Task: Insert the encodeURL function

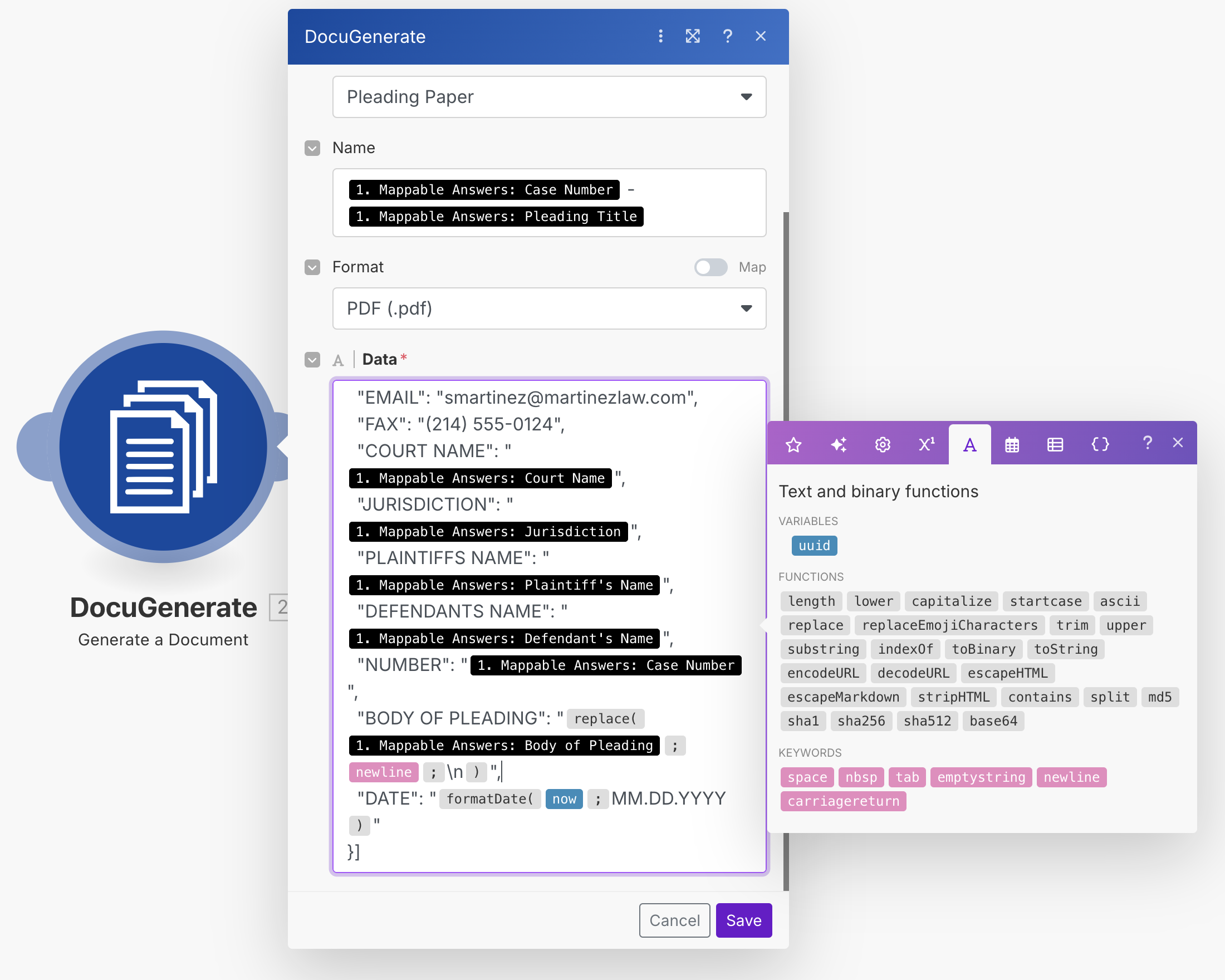Action: 824,673
